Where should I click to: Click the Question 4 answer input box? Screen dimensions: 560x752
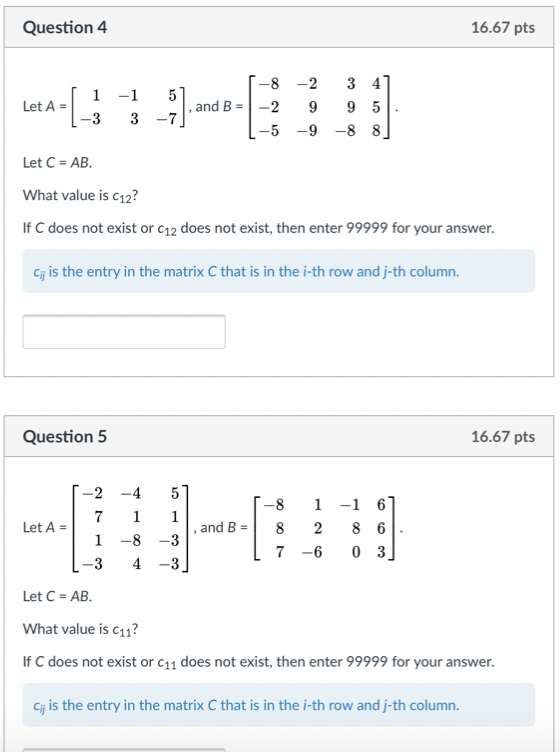[x=124, y=332]
